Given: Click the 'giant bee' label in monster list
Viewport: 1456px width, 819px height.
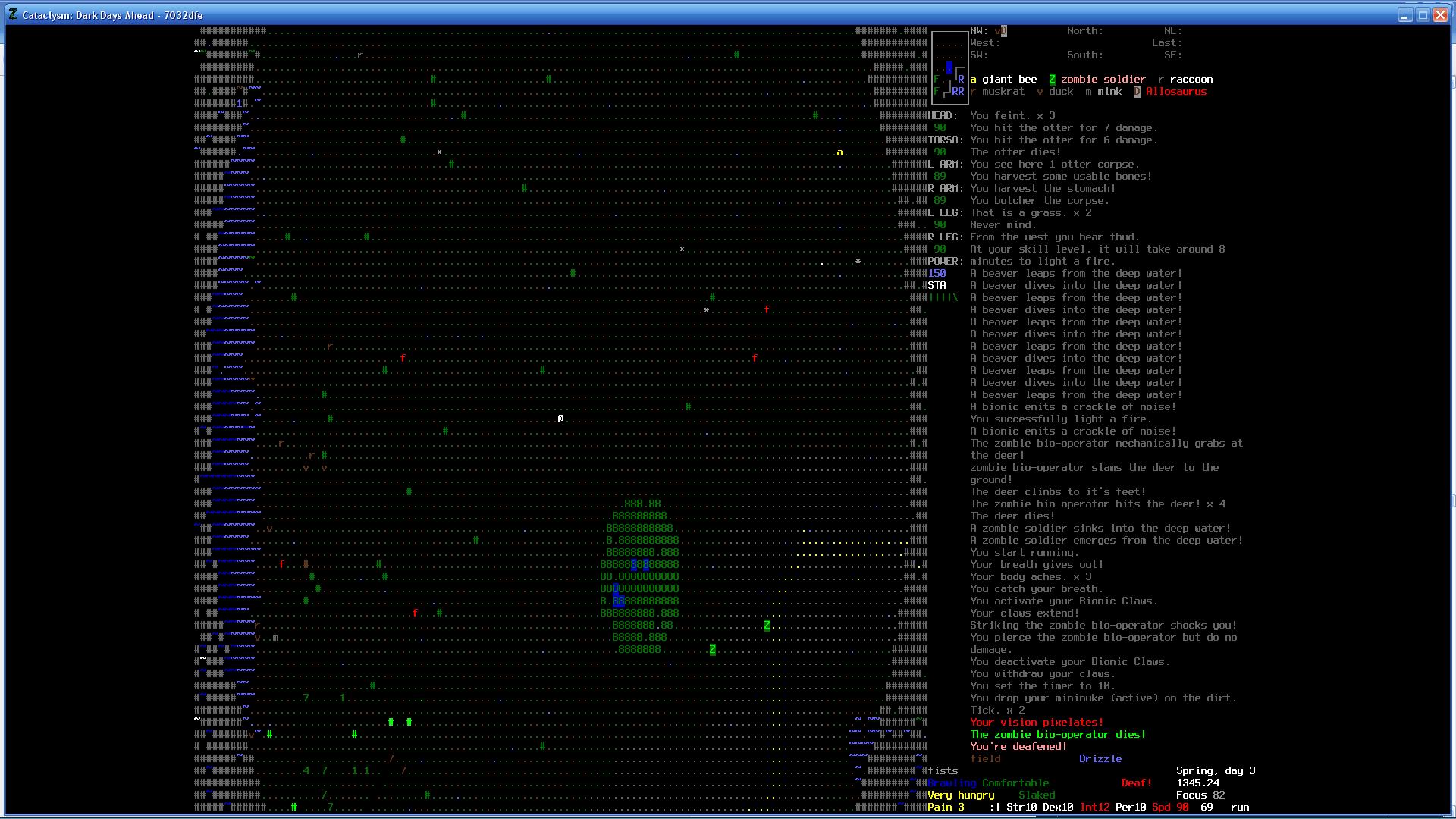Looking at the screenshot, I should point(1009,80).
